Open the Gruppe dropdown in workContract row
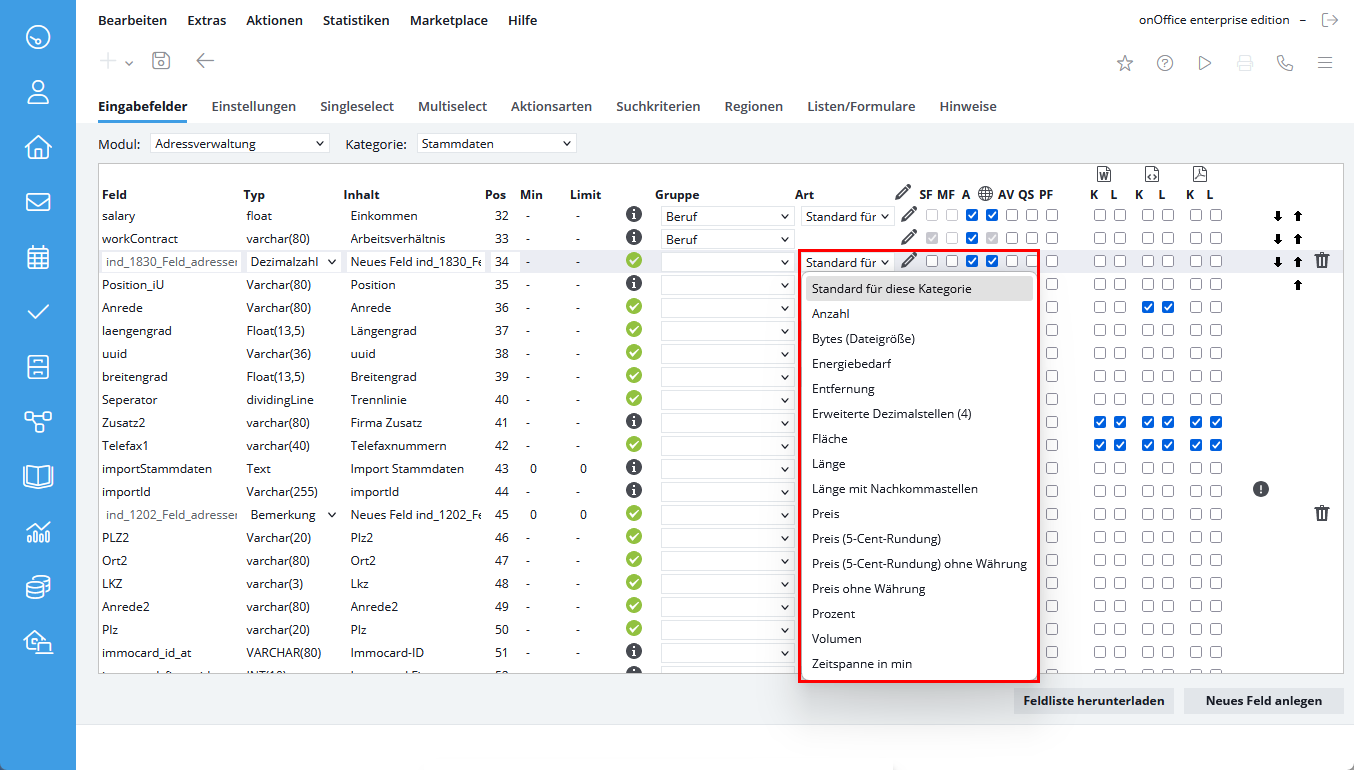Screen dimensions: 1354x770 tap(727, 239)
